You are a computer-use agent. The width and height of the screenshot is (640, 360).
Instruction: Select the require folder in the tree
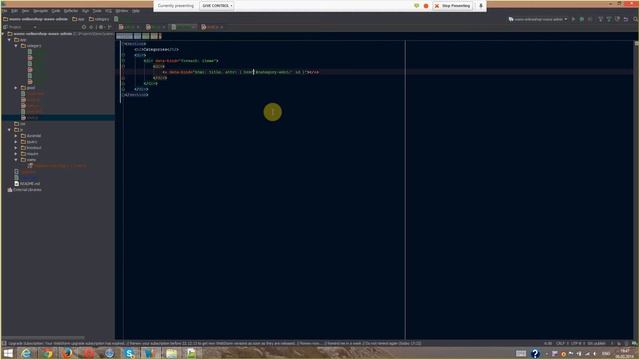click(30, 154)
